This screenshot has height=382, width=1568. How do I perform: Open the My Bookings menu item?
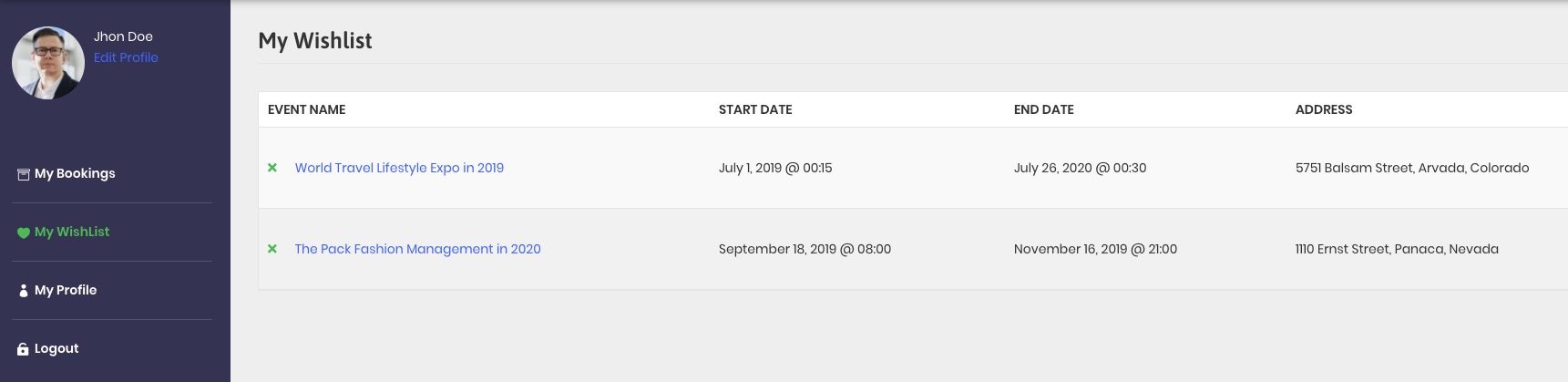75,173
